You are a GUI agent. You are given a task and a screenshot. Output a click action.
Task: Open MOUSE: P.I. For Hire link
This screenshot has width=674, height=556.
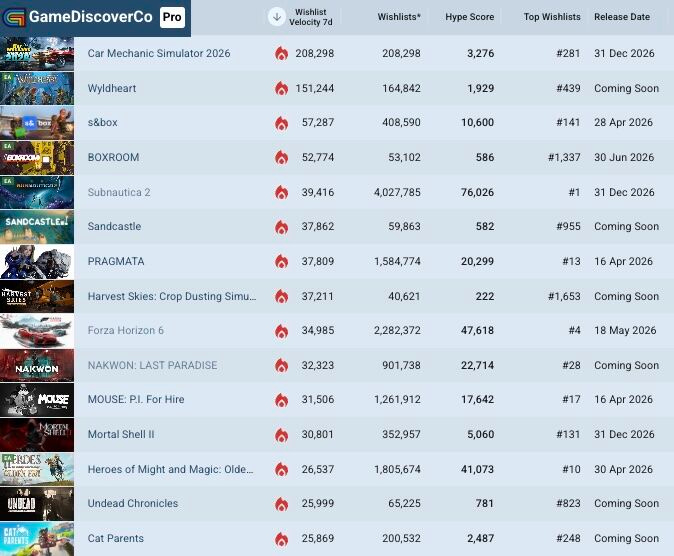pyautogui.click(x=136, y=399)
